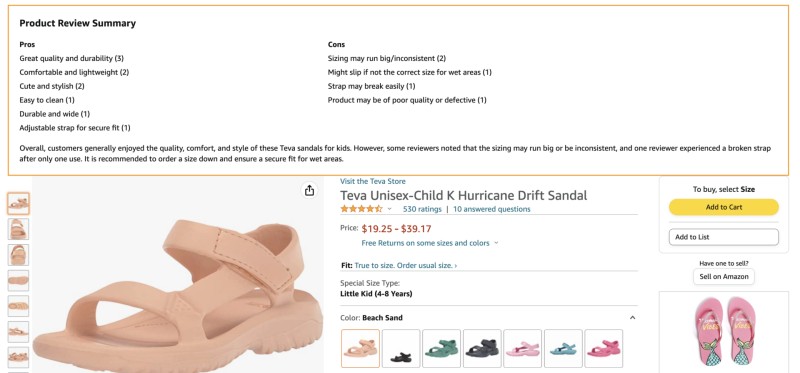800x373 pixels.
Task: Collapse the Color Beach Sand section
Action: (x=633, y=318)
